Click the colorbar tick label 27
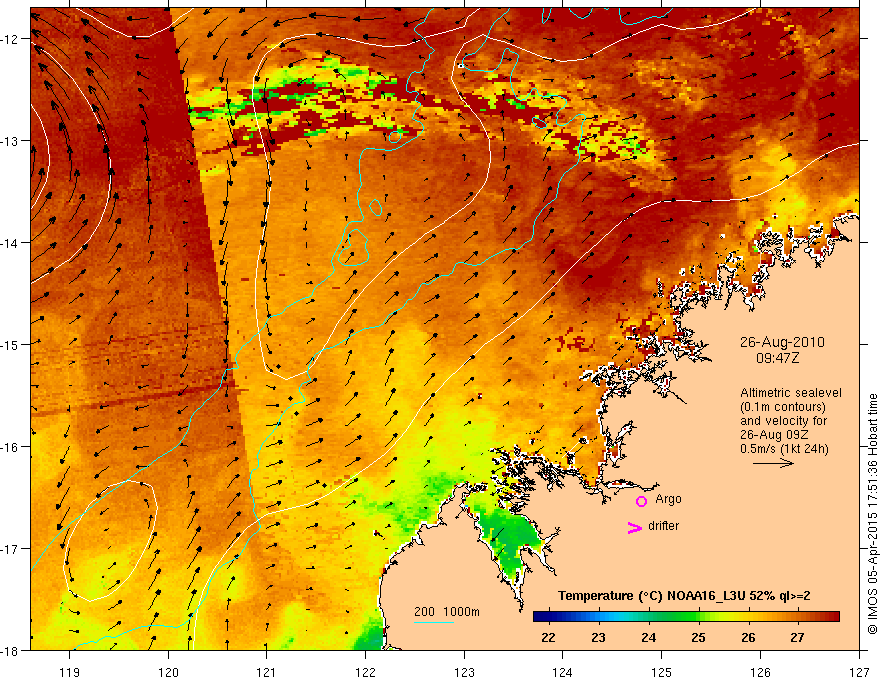Viewport: 880px width, 680px height. point(798,637)
